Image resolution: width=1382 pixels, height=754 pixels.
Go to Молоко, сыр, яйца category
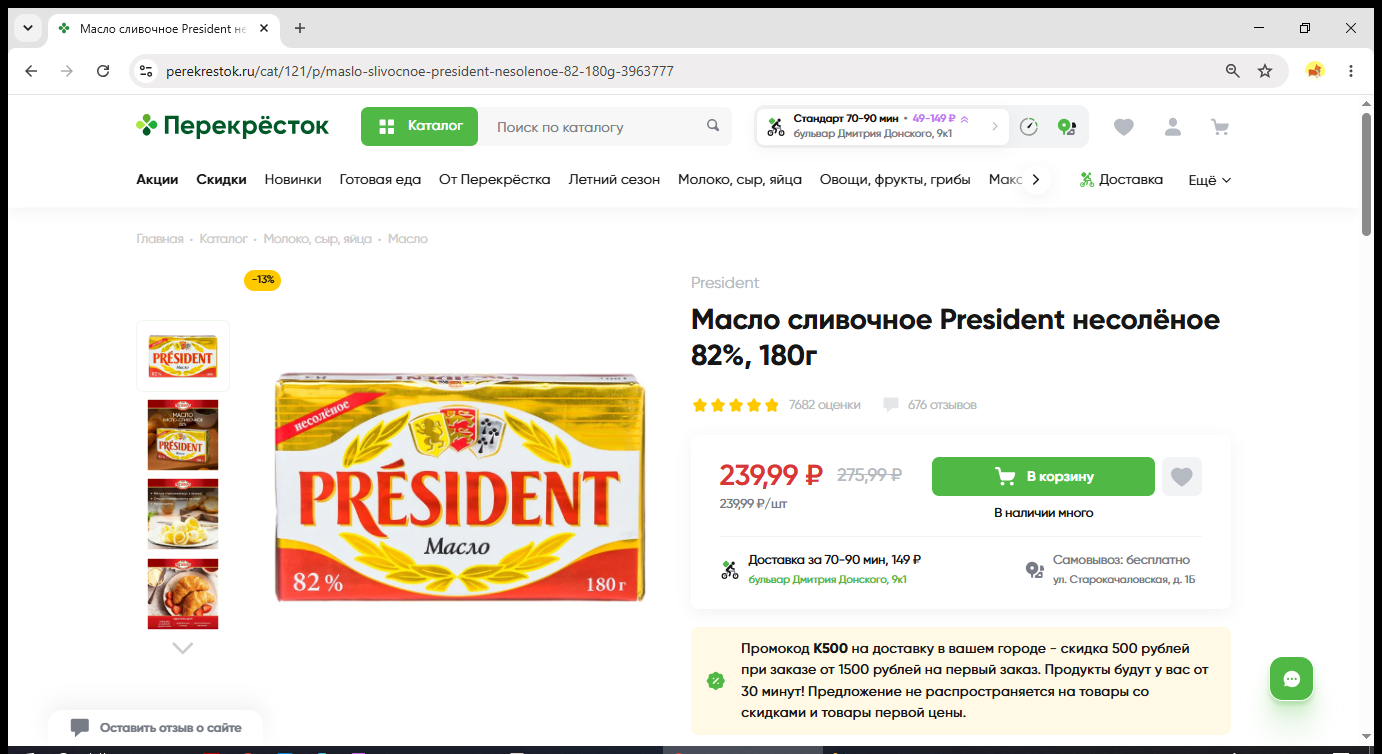click(740, 180)
